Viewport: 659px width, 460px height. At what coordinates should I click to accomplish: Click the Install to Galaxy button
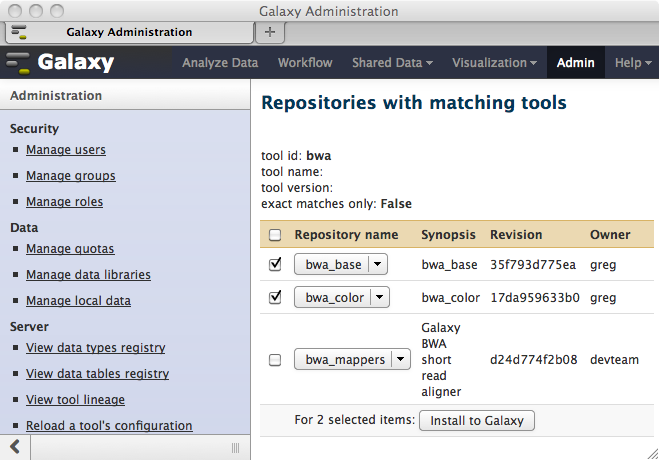[477, 421]
